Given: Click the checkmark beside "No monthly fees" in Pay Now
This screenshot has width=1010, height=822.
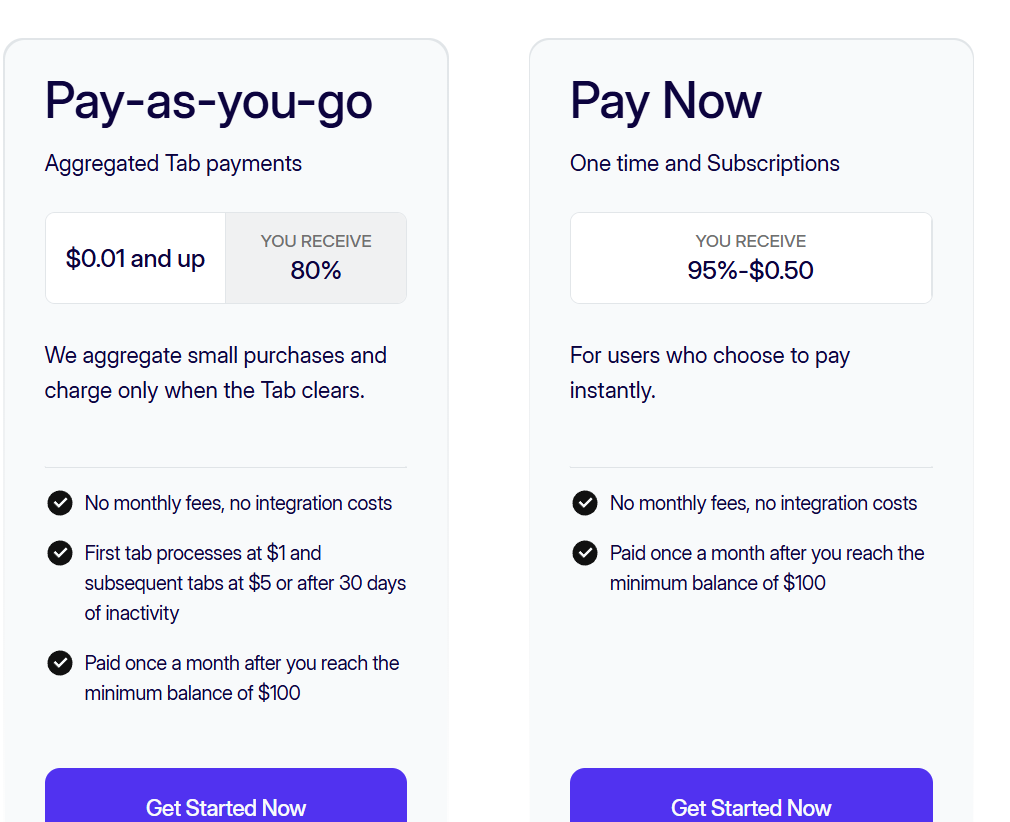Looking at the screenshot, I should click(x=585, y=503).
